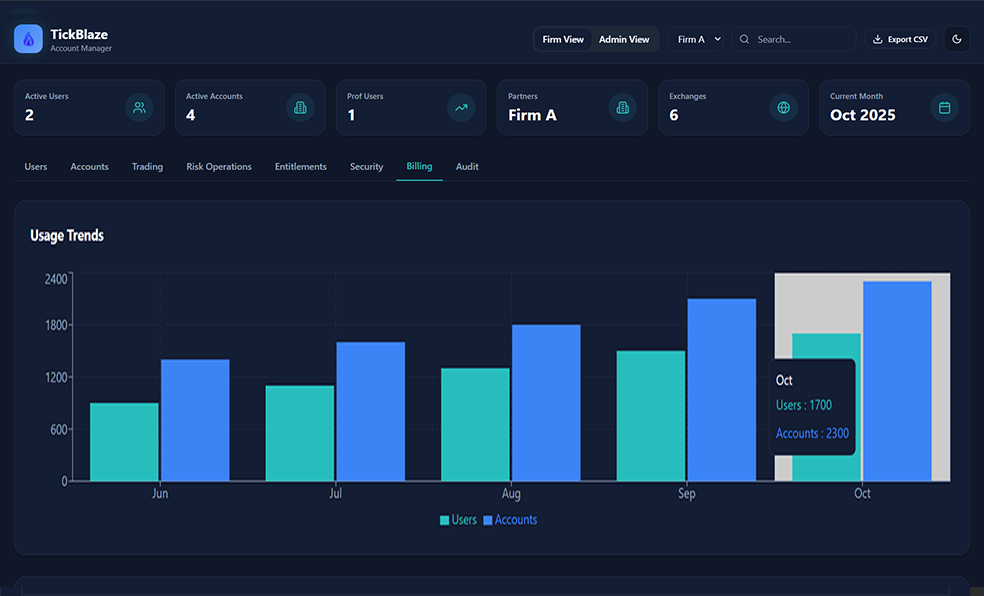
Task: Click the Partners building icon
Action: [622, 108]
